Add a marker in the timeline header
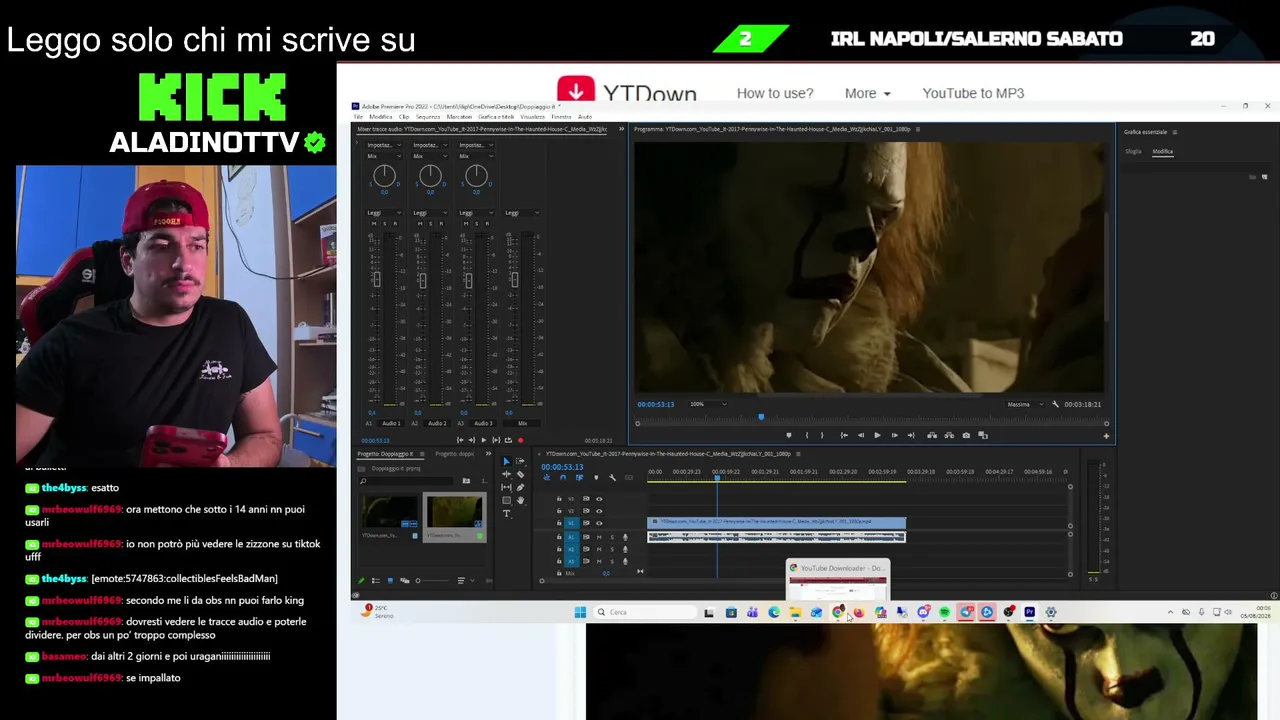The height and width of the screenshot is (720, 1280). 596,477
